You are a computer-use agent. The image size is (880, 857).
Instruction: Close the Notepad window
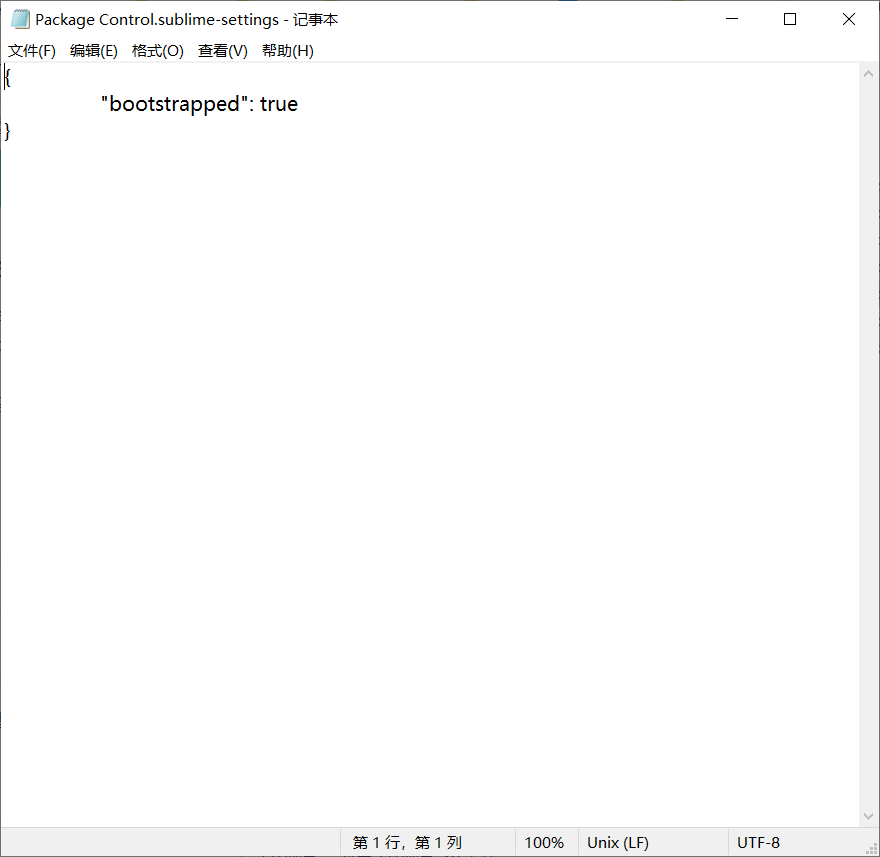click(849, 19)
